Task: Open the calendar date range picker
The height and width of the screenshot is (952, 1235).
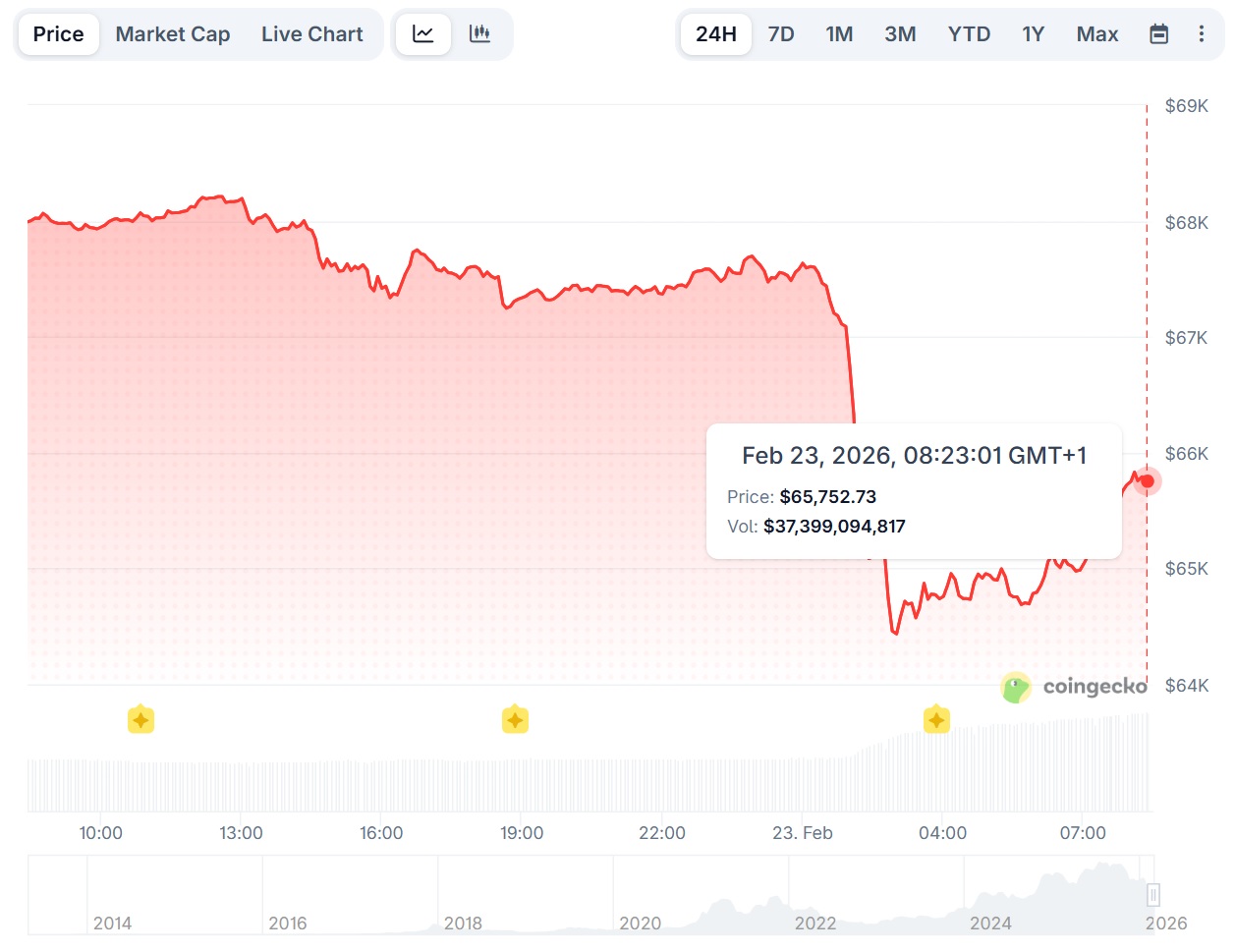Action: (x=1159, y=34)
